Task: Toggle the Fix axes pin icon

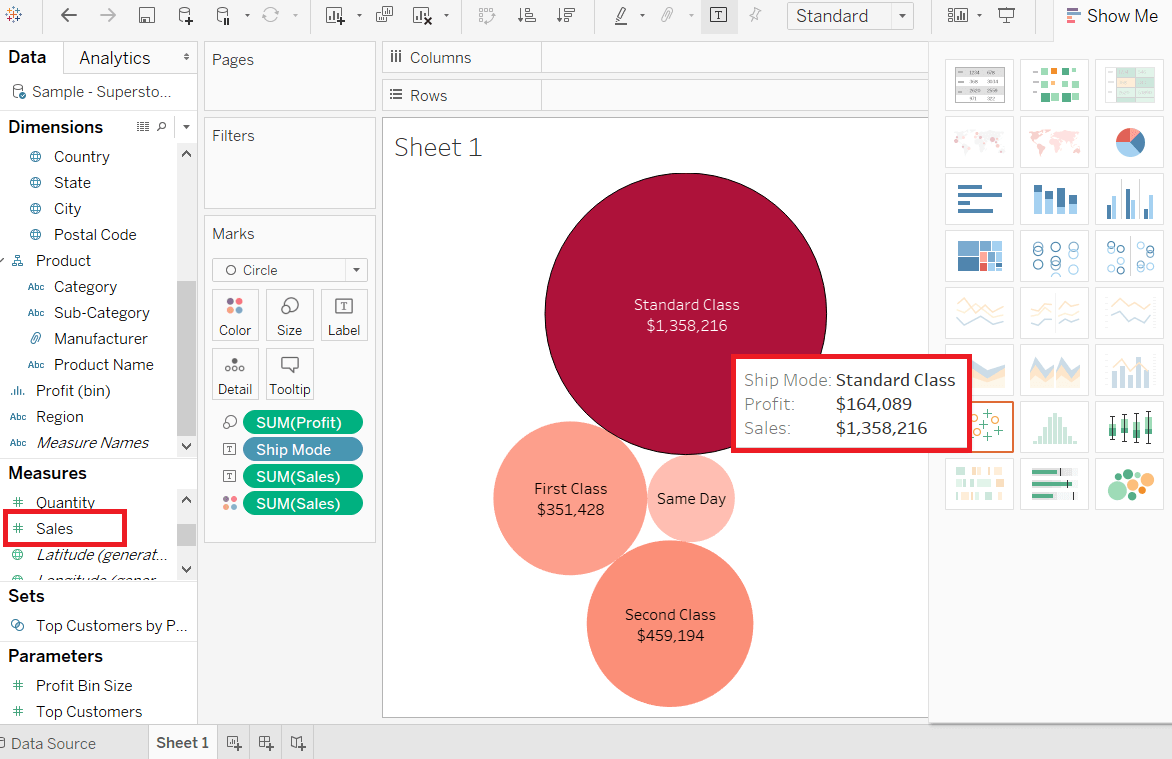Action: pyautogui.click(x=755, y=15)
